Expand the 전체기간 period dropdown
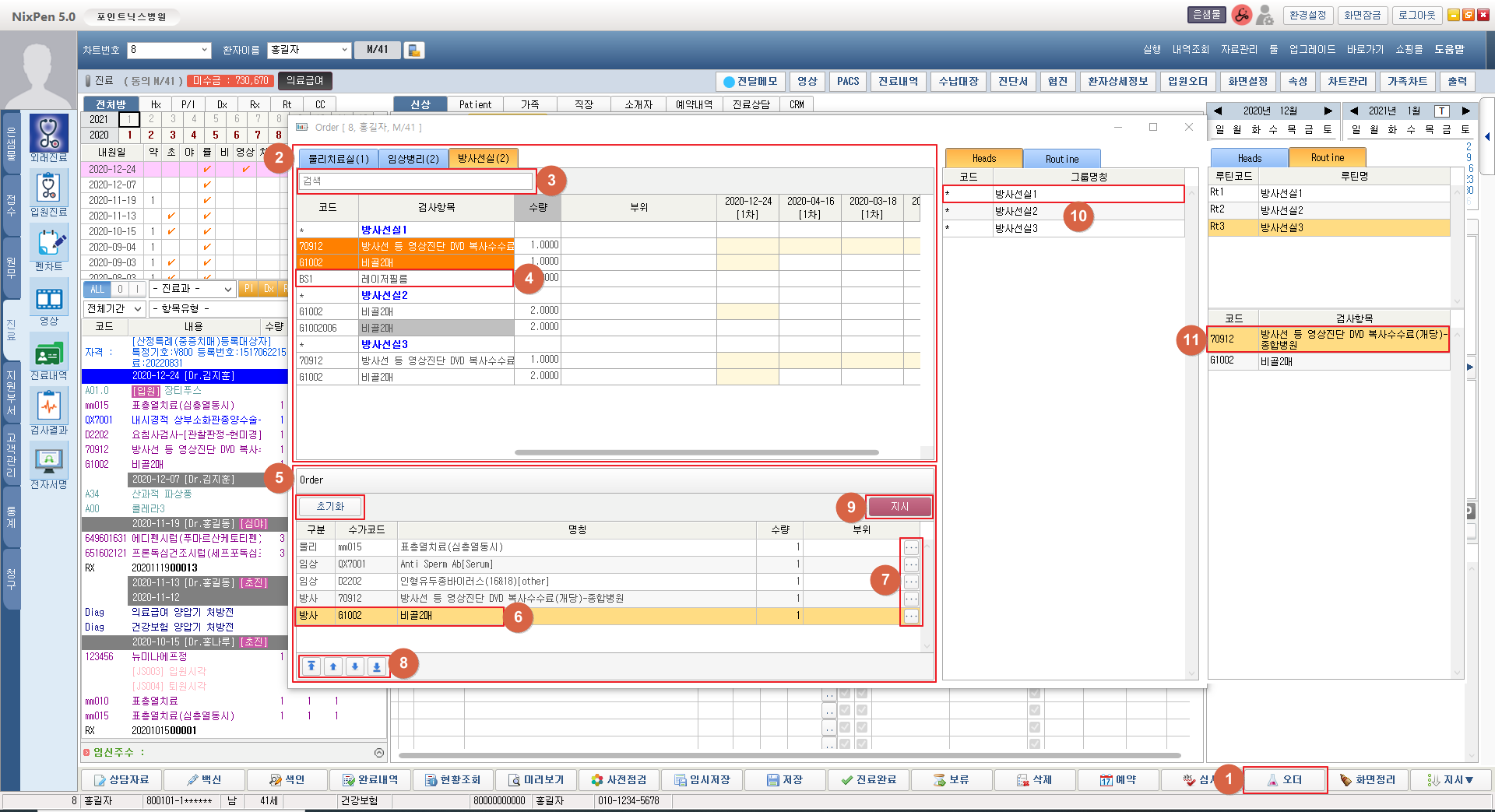Viewport: 1495px width, 812px height. click(x=137, y=309)
